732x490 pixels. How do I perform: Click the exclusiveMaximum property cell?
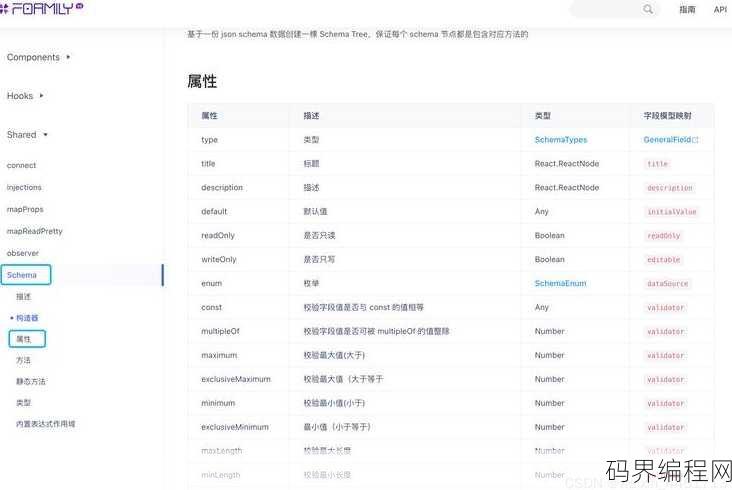[236, 379]
